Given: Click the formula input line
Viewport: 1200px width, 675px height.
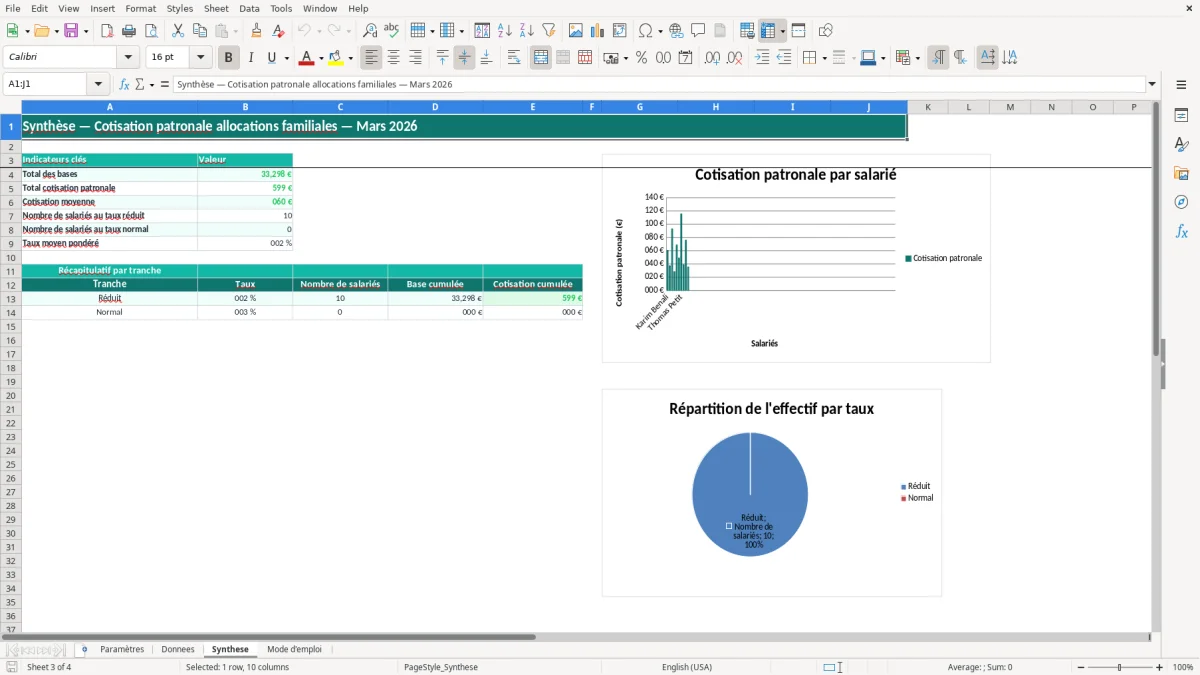Looking at the screenshot, I should pyautogui.click(x=658, y=85).
